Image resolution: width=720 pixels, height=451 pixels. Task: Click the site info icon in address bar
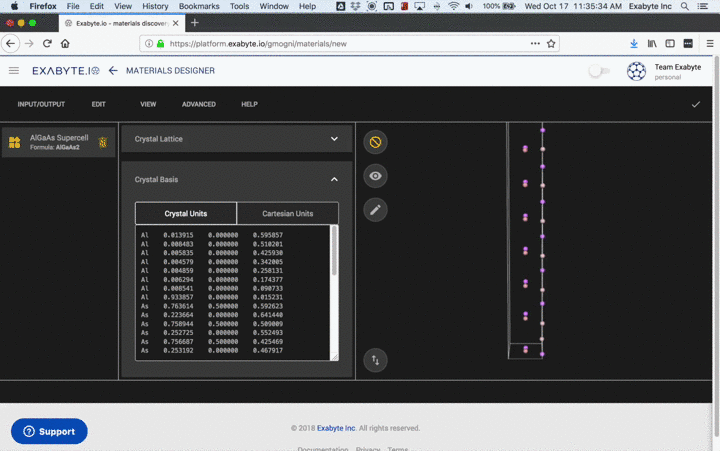(149, 44)
